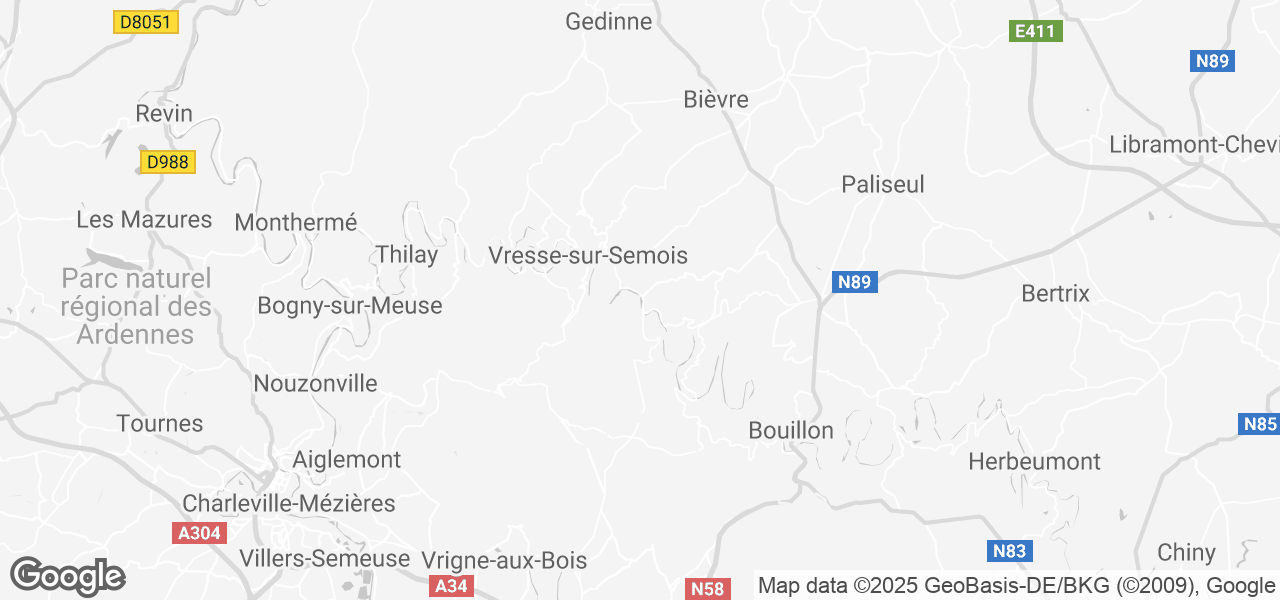
Task: Select the Herbeumont town label
Action: pos(1035,462)
